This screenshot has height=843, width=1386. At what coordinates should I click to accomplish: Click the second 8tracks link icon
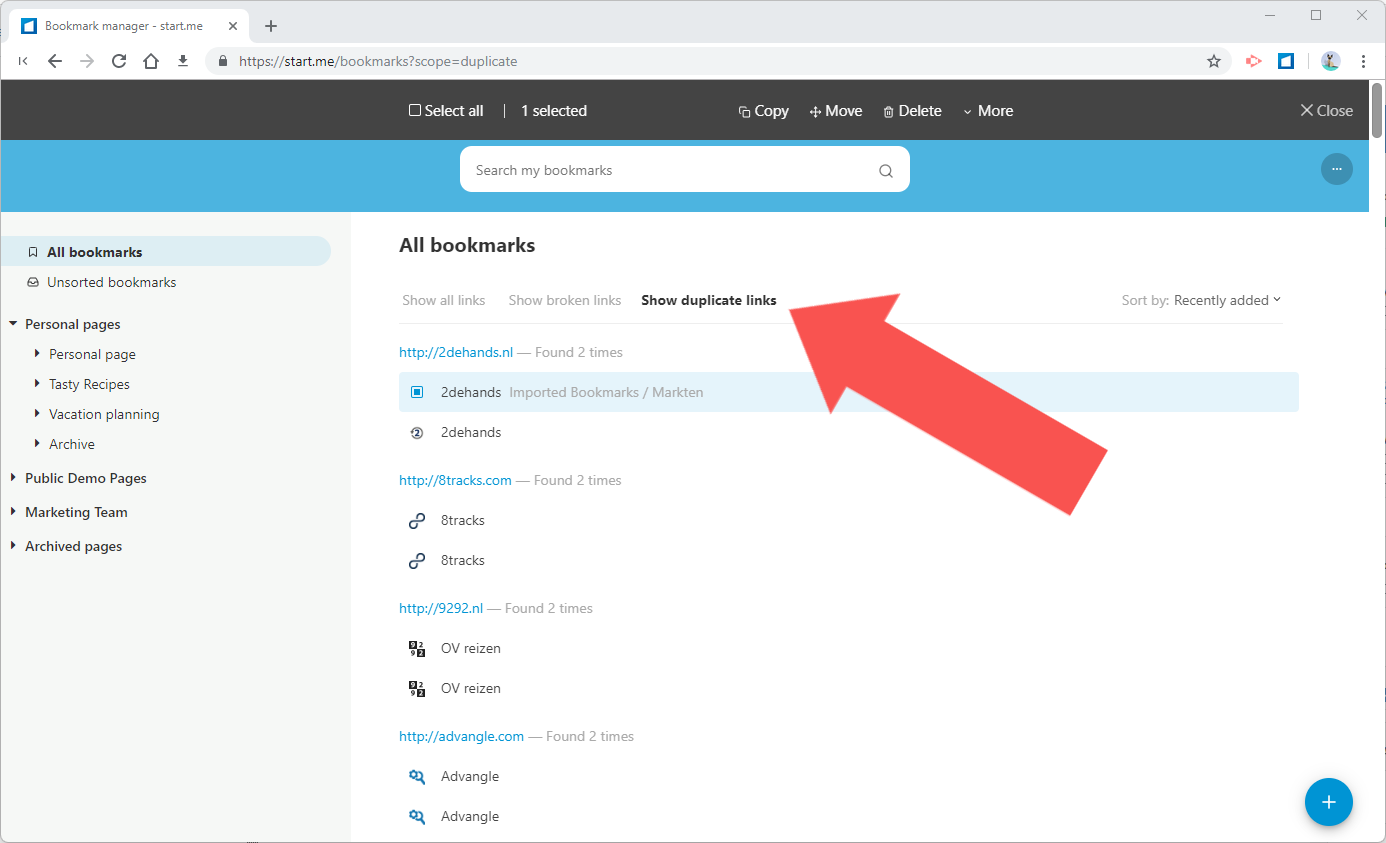(417, 561)
